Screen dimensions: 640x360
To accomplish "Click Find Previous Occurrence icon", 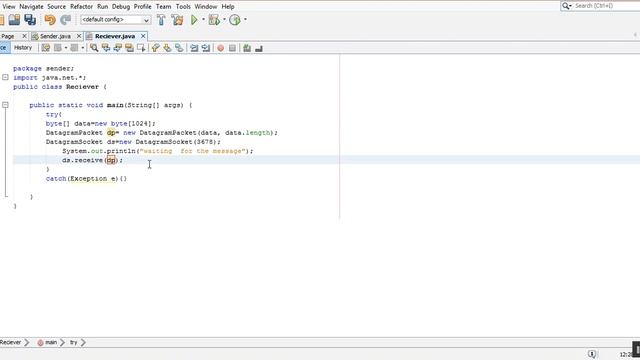I will (x=106, y=48).
